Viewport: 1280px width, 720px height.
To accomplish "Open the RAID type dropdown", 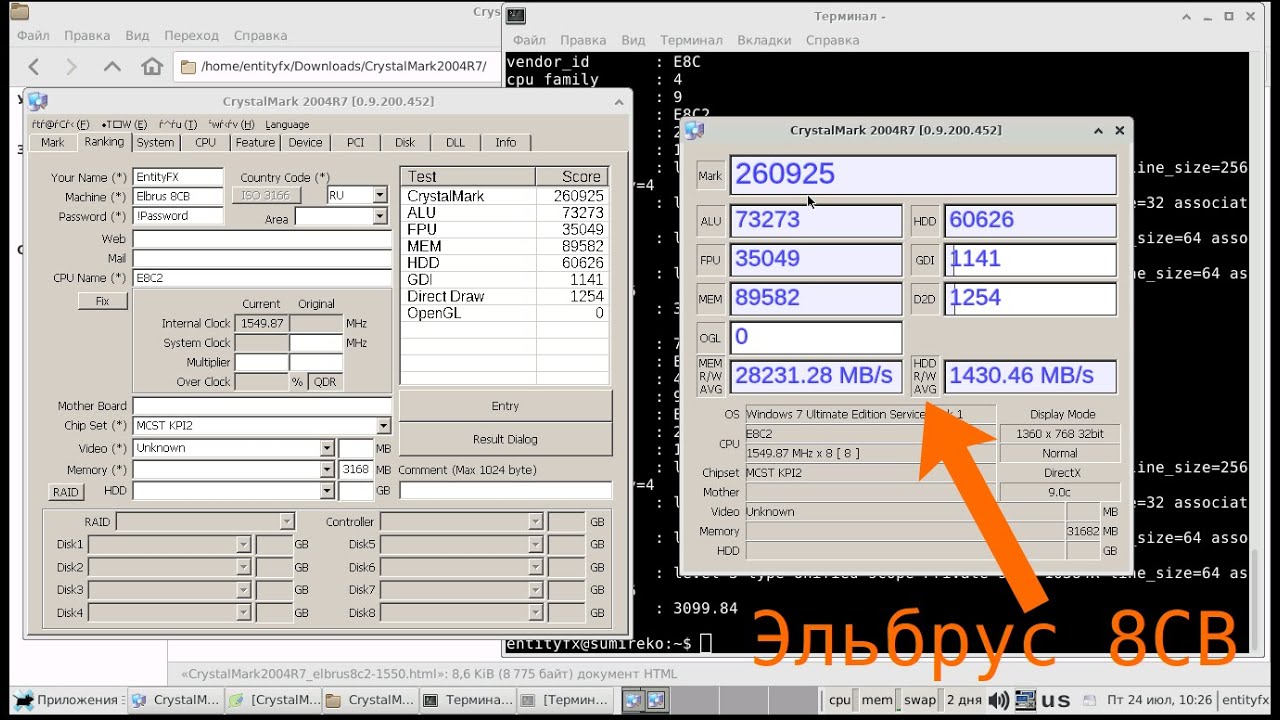I will (x=287, y=522).
